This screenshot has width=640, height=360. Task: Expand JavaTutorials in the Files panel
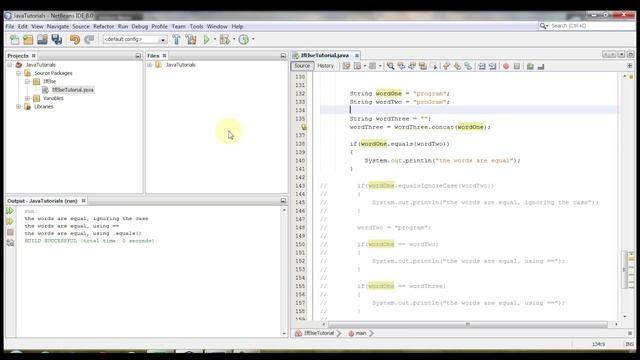coord(150,65)
